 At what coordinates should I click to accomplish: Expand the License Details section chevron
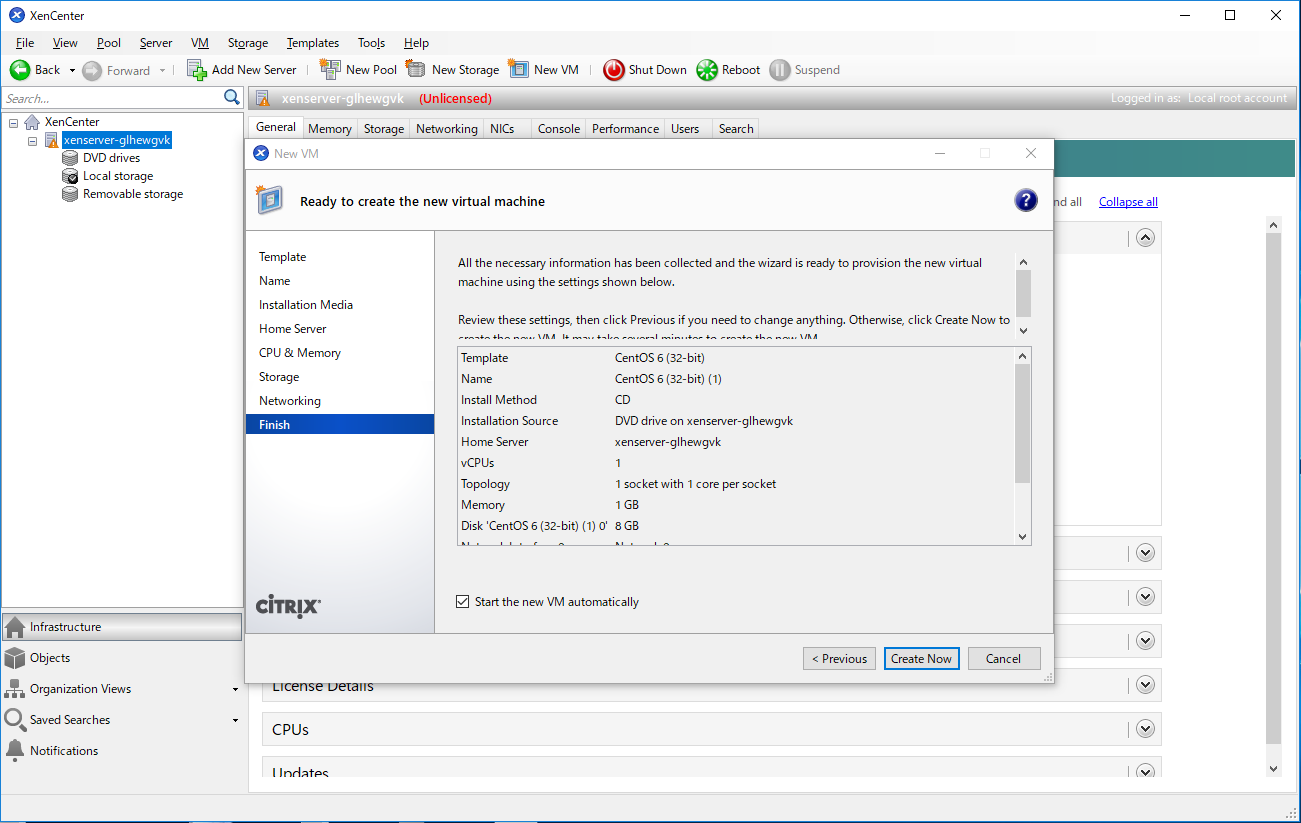pyautogui.click(x=1146, y=685)
